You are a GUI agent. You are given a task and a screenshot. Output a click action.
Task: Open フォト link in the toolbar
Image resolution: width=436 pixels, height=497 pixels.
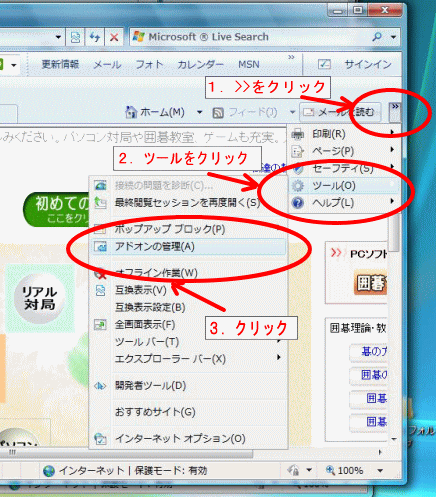tap(149, 64)
